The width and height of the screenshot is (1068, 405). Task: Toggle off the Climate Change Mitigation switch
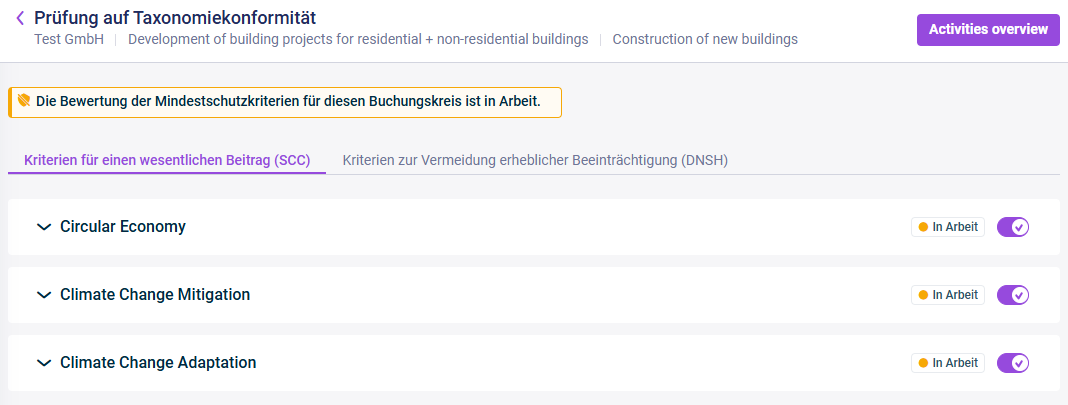click(1013, 295)
